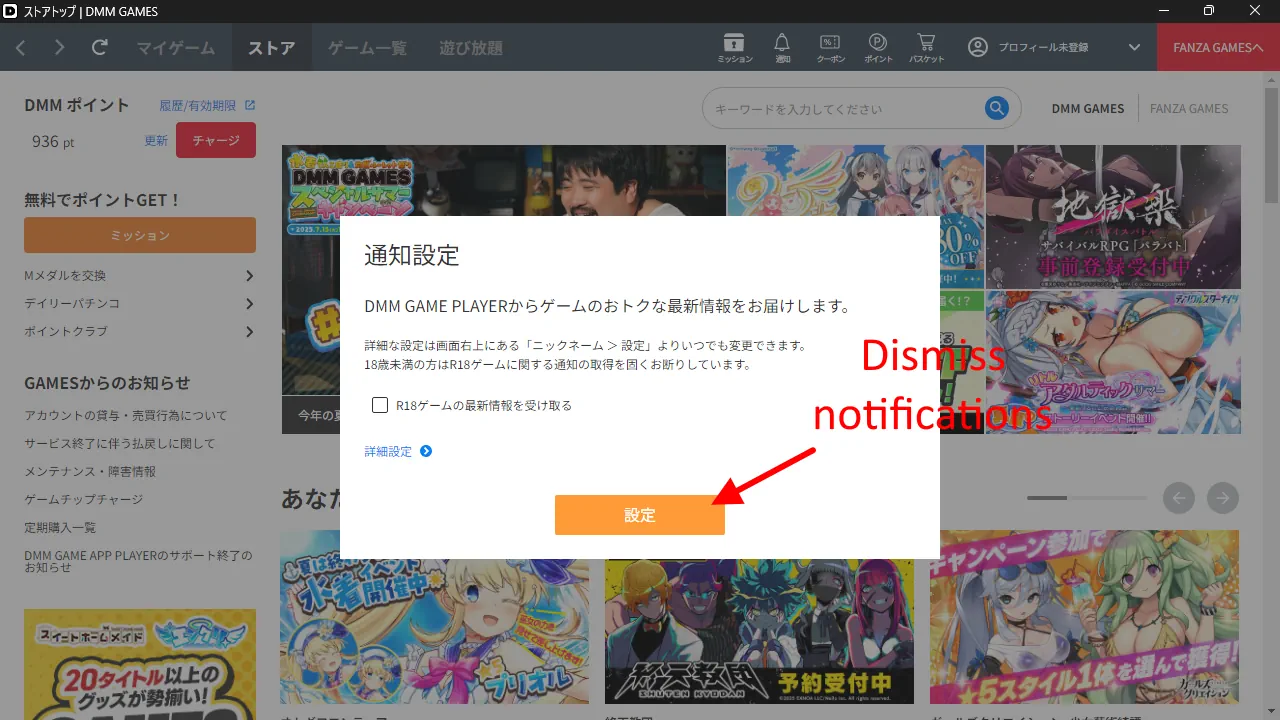The image size is (1280, 720).
Task: Open the 通知 bell icon
Action: pyautogui.click(x=782, y=47)
